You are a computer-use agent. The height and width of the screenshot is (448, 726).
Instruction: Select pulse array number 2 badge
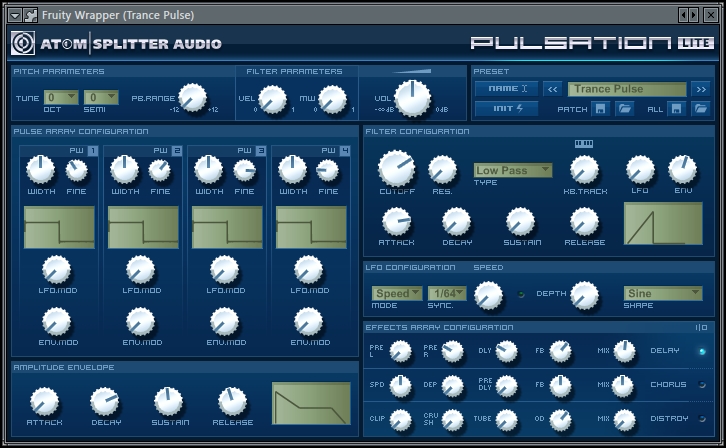click(x=177, y=150)
